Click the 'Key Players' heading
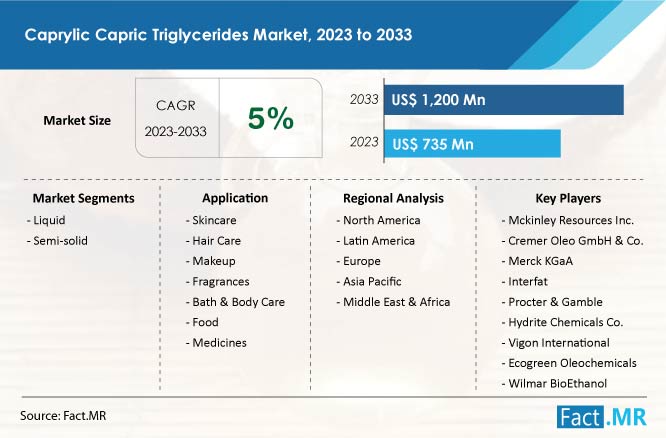Screen dimensions: 666x438 tap(568, 198)
